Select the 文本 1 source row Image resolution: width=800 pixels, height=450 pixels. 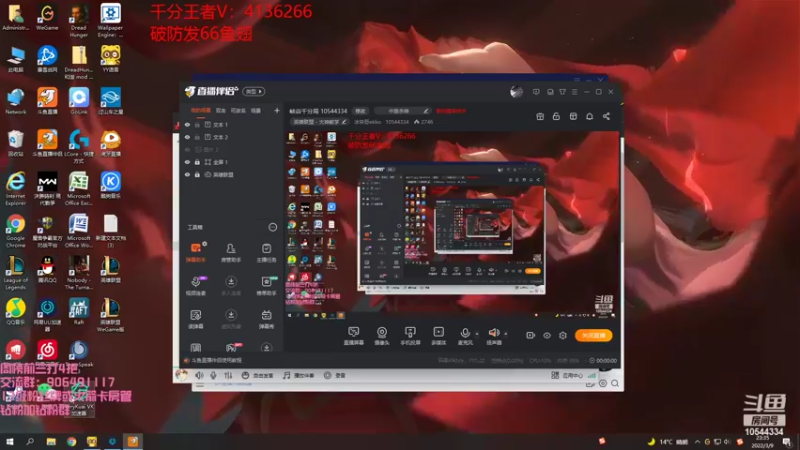point(231,124)
